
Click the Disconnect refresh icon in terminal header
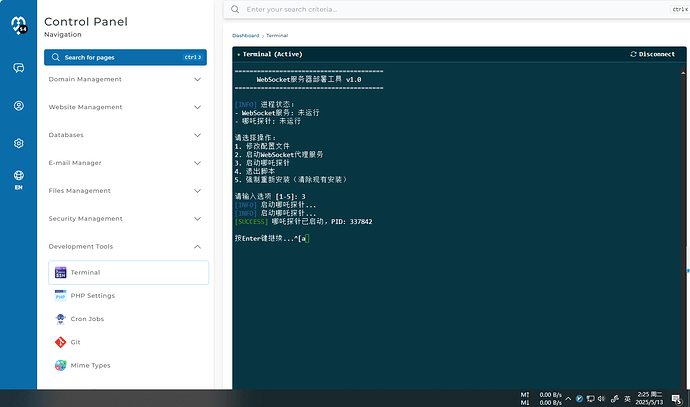[x=633, y=54]
